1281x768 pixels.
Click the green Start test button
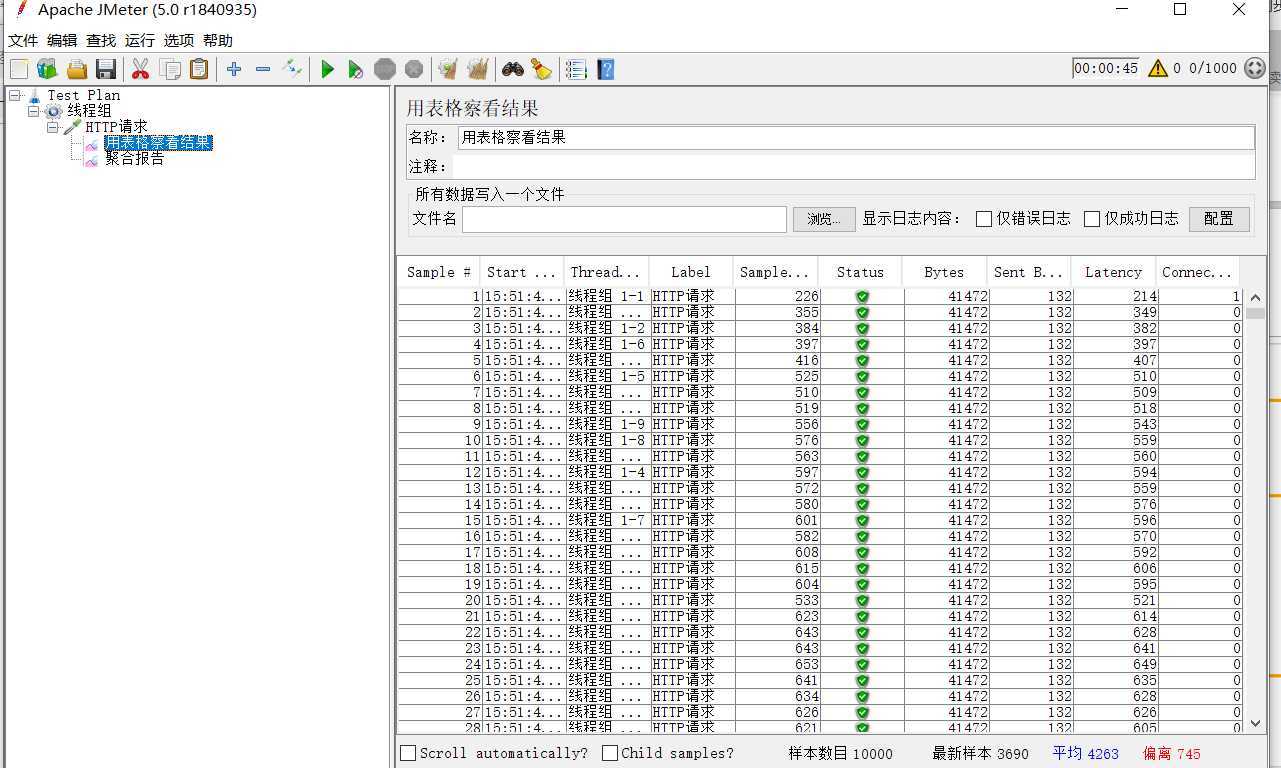click(x=327, y=69)
